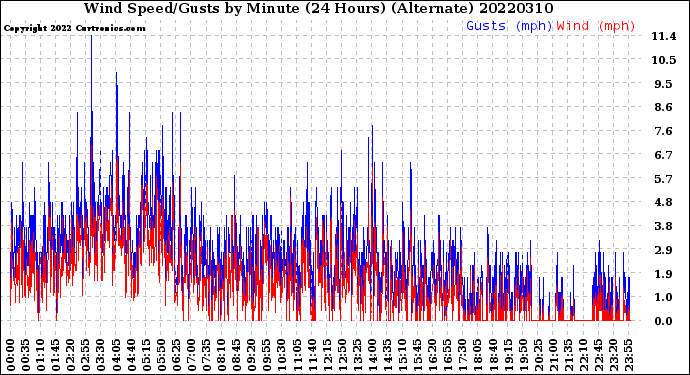Click the 9.5 y-axis value

point(664,84)
